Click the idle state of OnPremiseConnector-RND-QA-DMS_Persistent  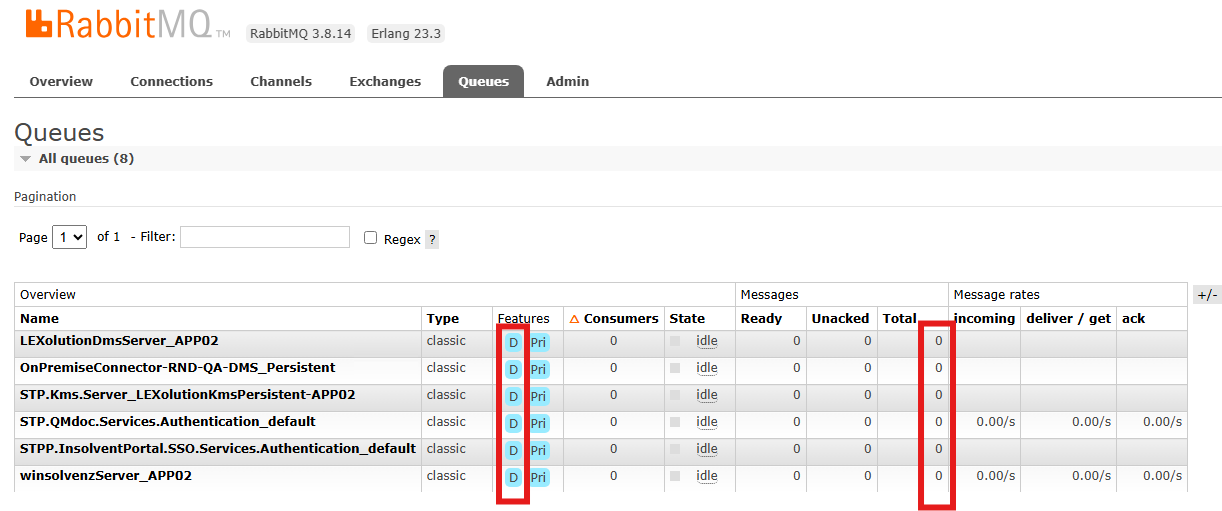pyautogui.click(x=707, y=368)
